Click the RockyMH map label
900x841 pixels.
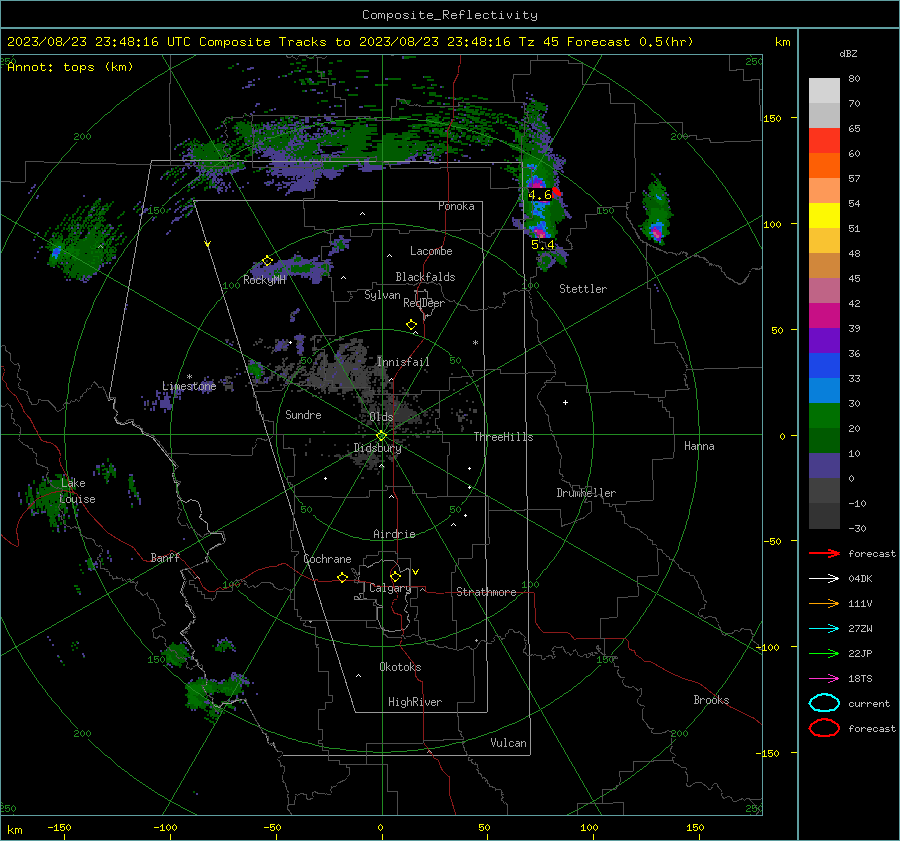(x=264, y=280)
